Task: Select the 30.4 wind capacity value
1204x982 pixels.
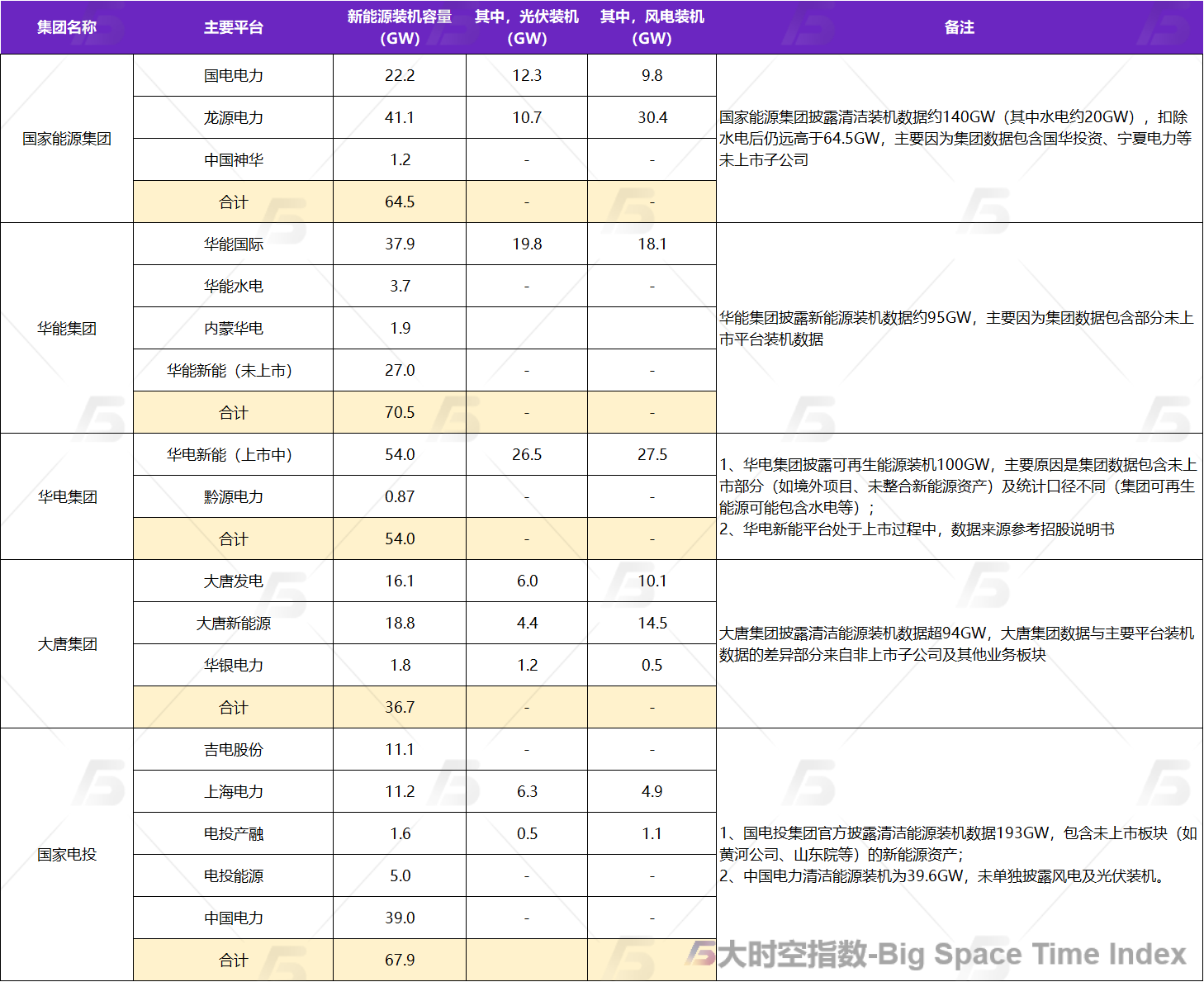Action: click(x=652, y=117)
